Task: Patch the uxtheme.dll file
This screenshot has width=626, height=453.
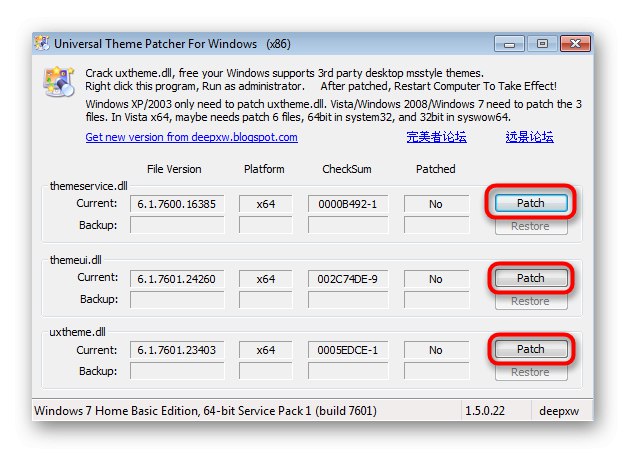Action: 531,349
